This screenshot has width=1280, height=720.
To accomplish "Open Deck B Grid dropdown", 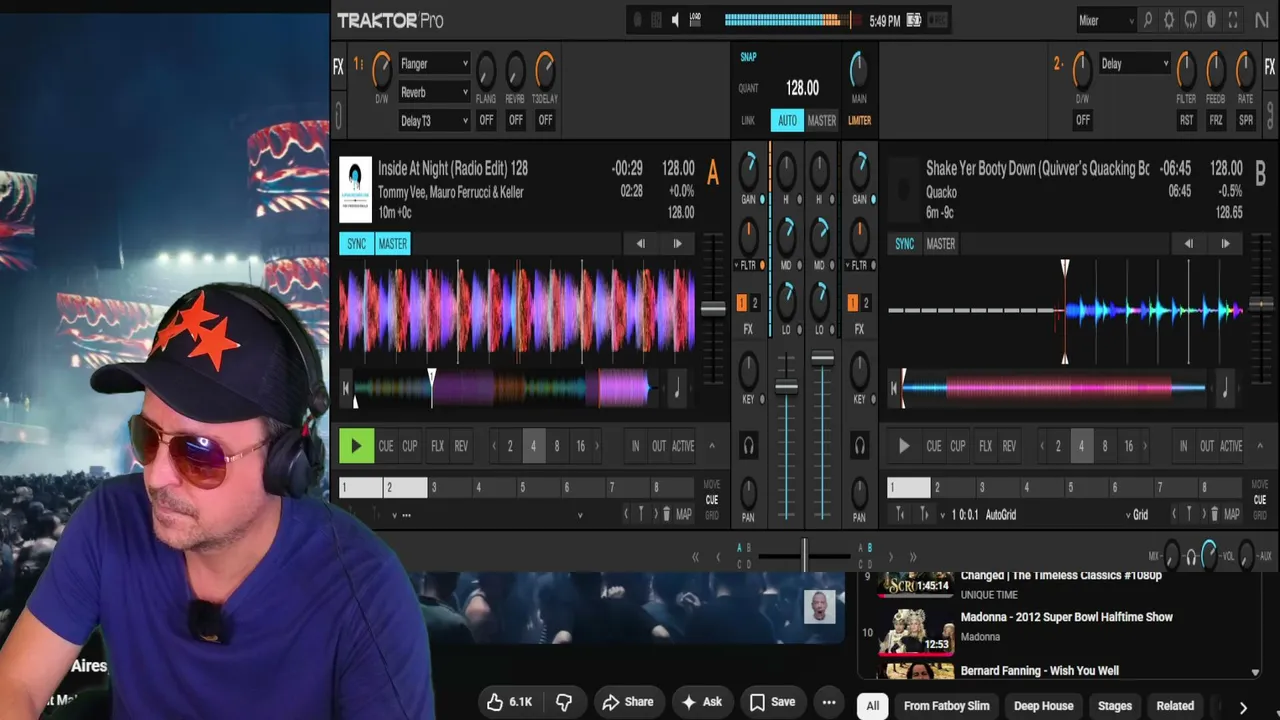I will [x=1137, y=514].
